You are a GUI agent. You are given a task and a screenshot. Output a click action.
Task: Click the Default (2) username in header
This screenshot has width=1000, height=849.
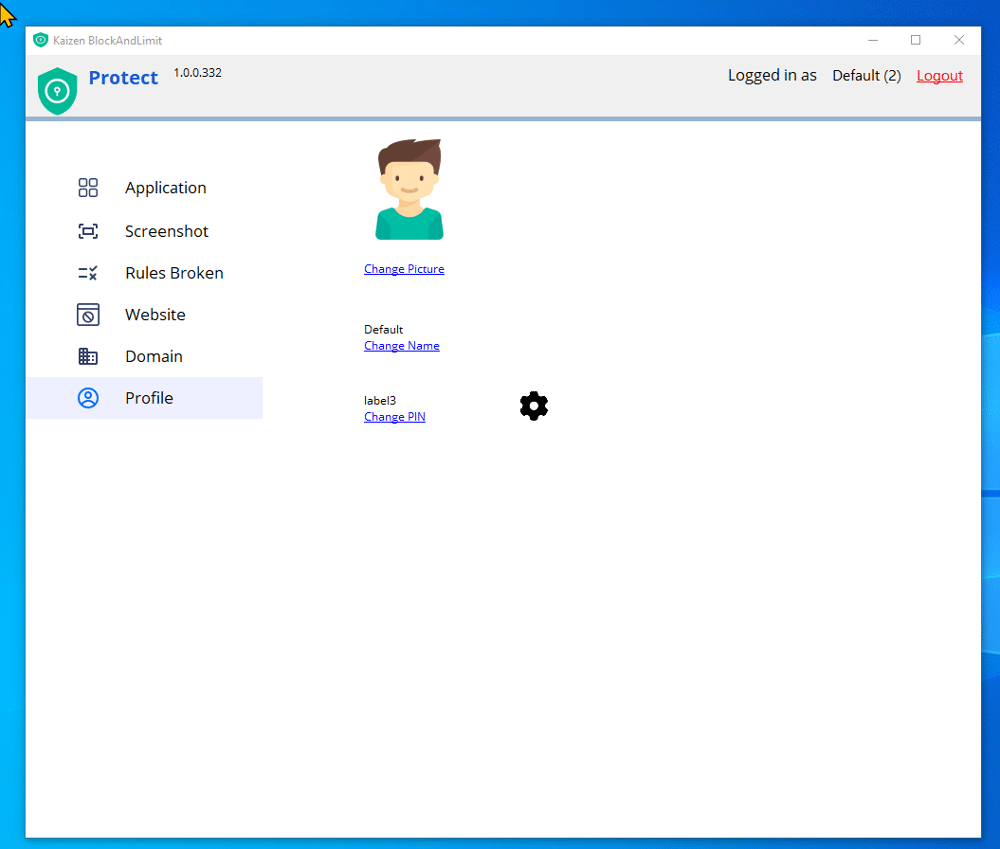click(866, 76)
